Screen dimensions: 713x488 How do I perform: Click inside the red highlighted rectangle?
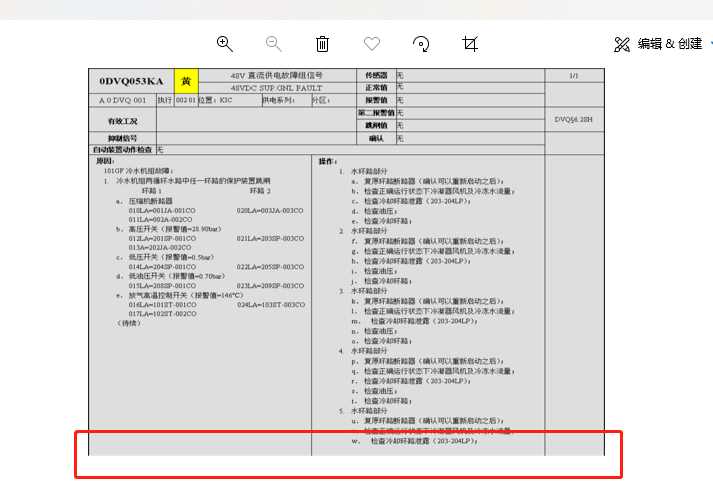coord(348,454)
